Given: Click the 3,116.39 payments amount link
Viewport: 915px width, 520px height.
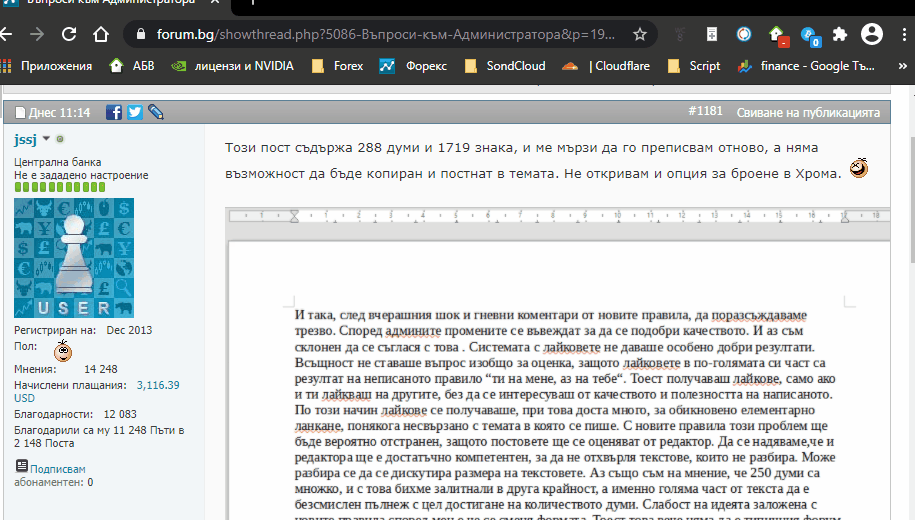Looking at the screenshot, I should coord(157,384).
